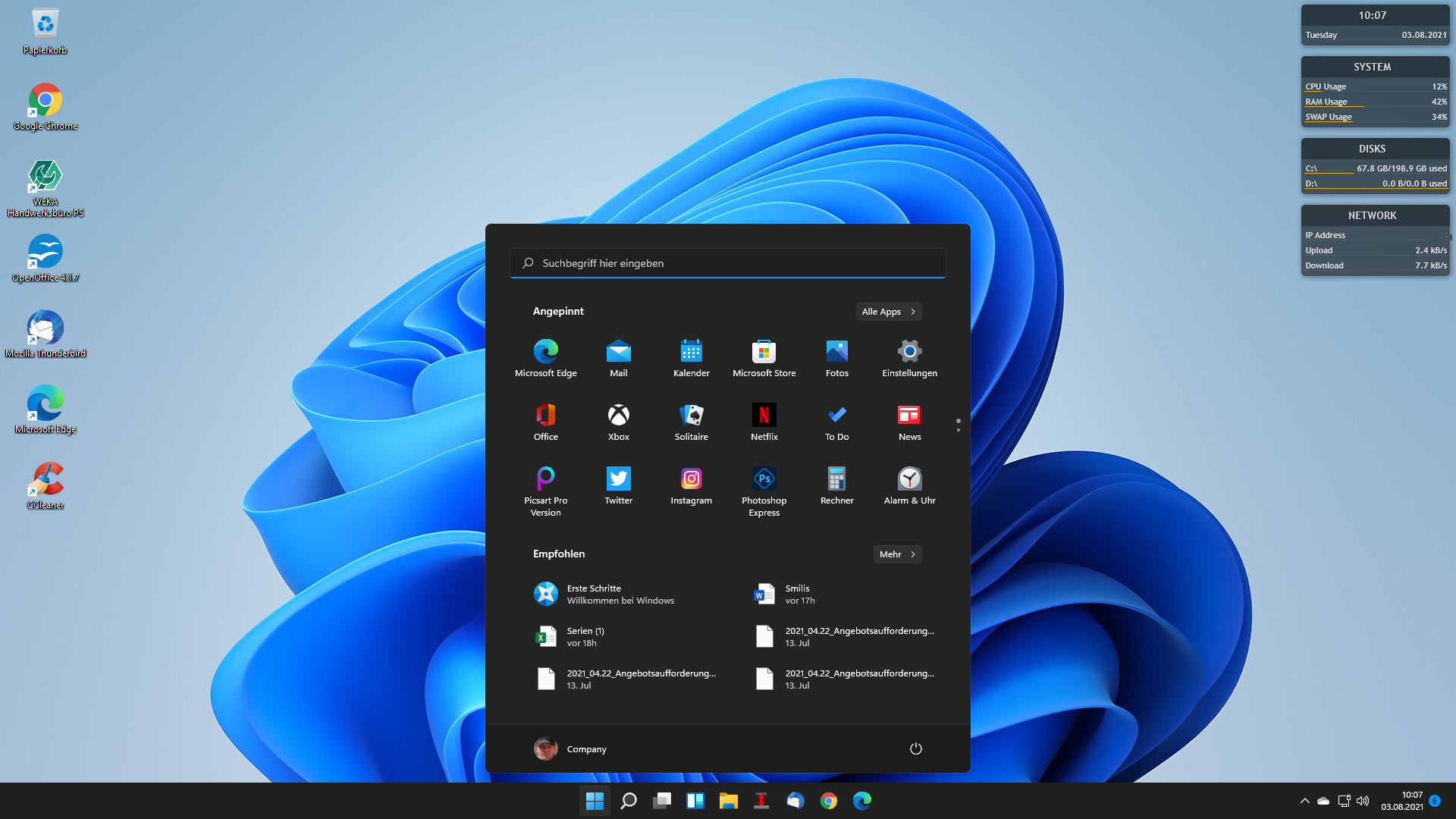Open Alarm & Uhr app
This screenshot has height=819, width=1456.
click(910, 485)
